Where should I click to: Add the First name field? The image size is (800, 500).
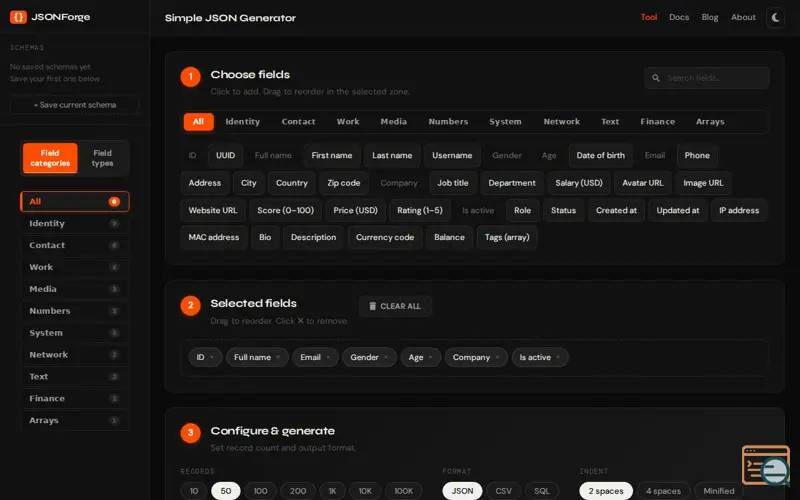coord(332,156)
